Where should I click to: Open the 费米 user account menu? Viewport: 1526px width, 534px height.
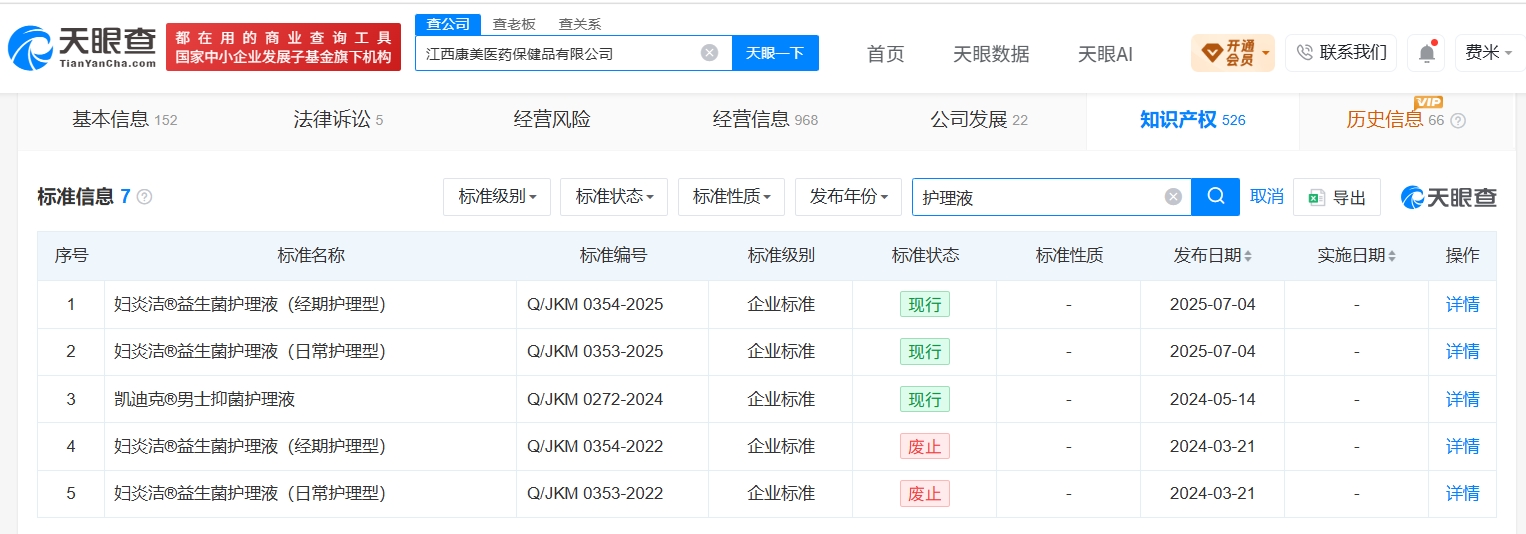pyautogui.click(x=1489, y=53)
